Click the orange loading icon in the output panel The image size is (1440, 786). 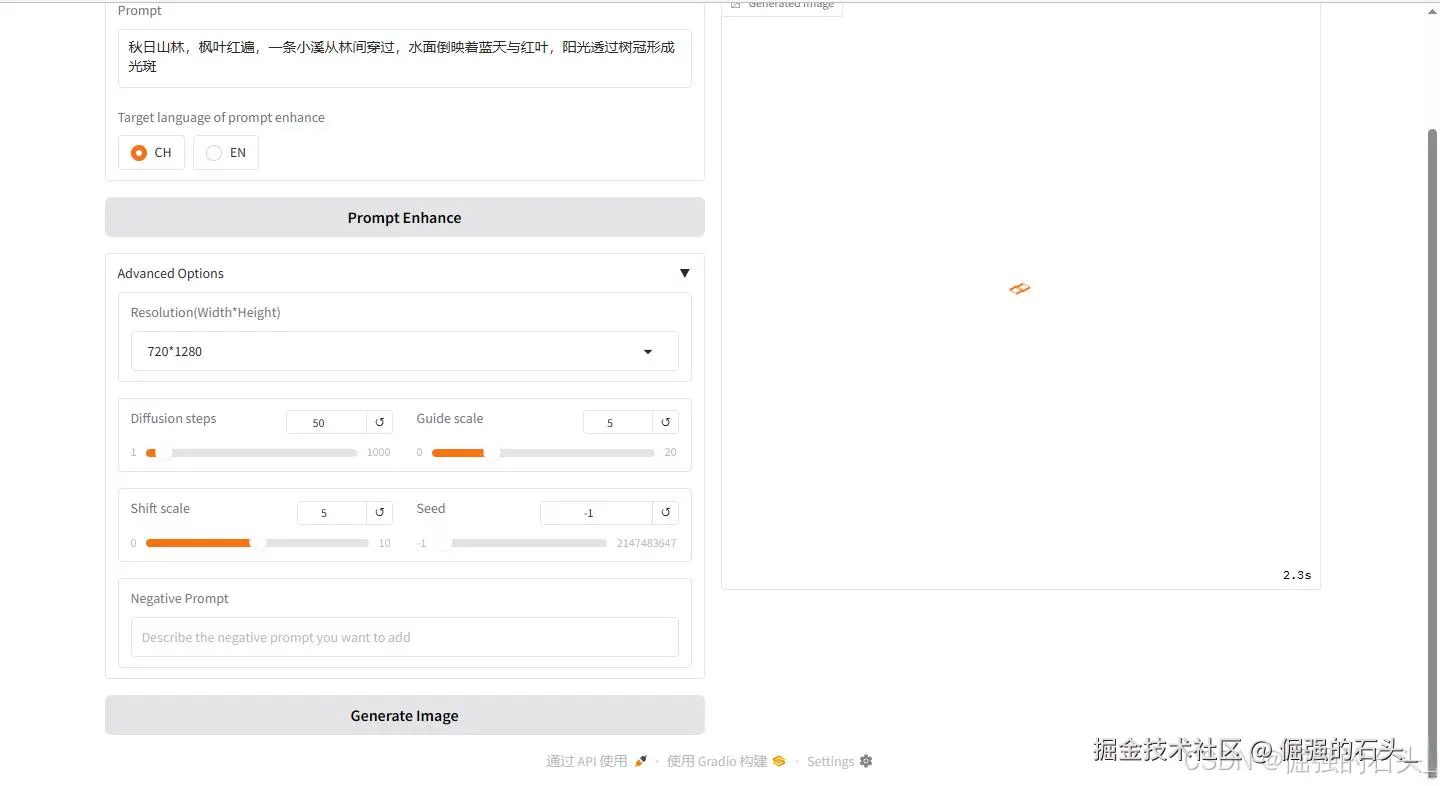(1019, 288)
